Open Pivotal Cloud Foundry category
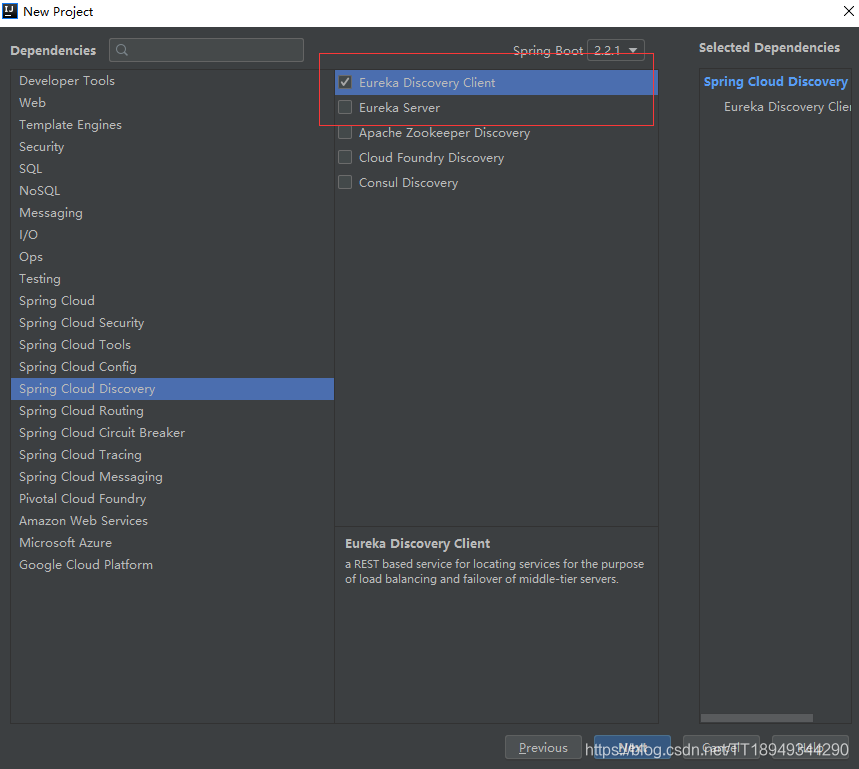Viewport: 859px width, 769px height. coord(172,498)
